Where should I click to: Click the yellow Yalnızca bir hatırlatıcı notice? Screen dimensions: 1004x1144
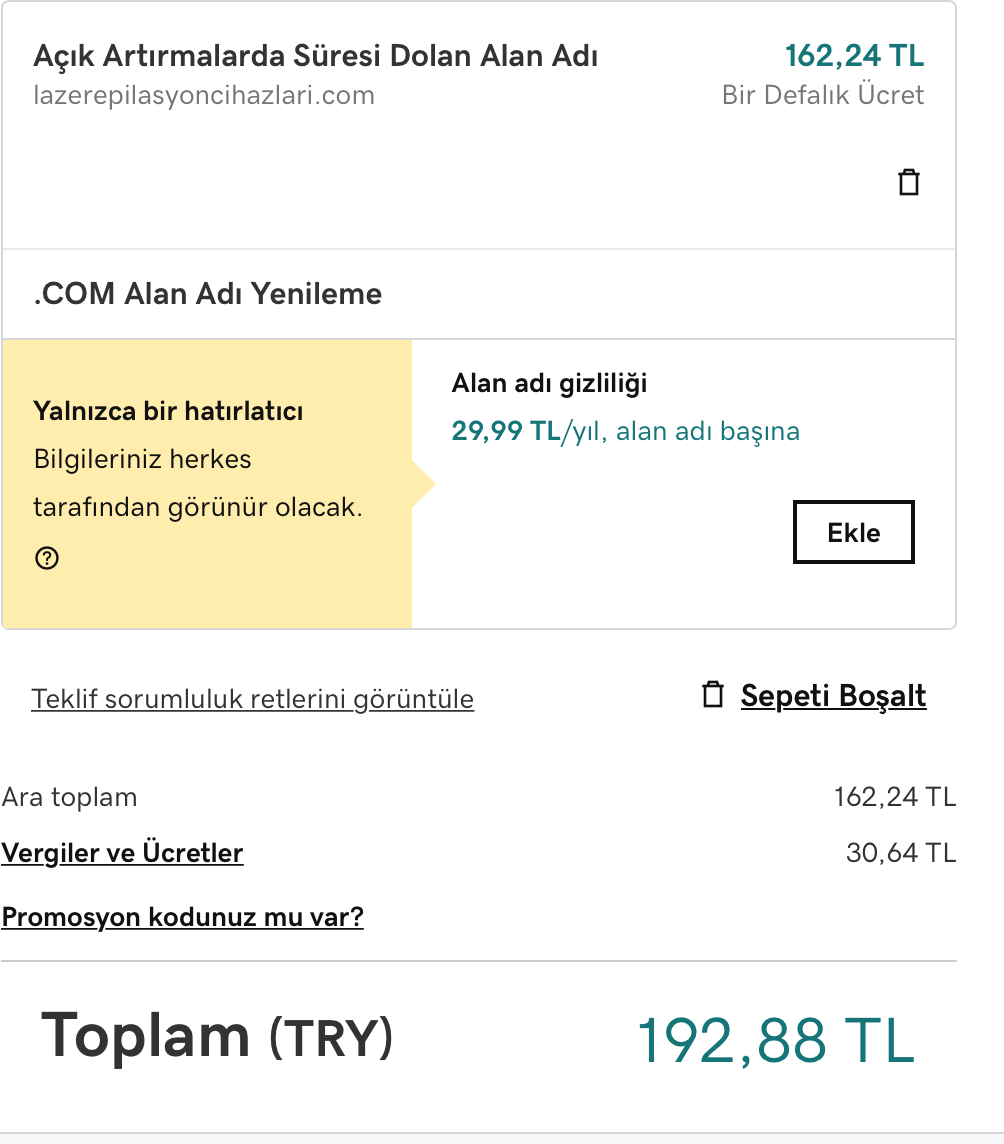tap(207, 484)
